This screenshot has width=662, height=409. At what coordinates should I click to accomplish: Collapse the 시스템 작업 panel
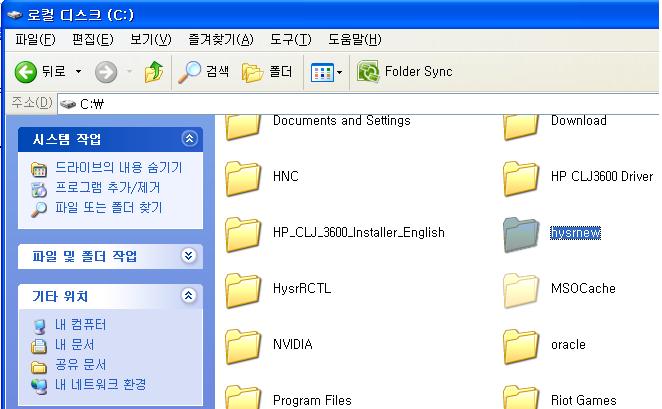click(189, 139)
